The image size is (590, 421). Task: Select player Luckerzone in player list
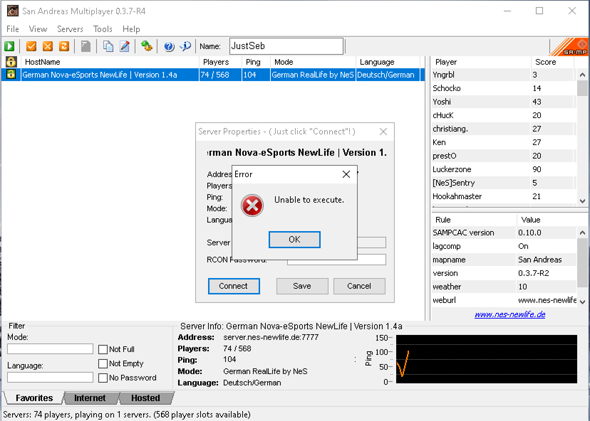(503, 169)
